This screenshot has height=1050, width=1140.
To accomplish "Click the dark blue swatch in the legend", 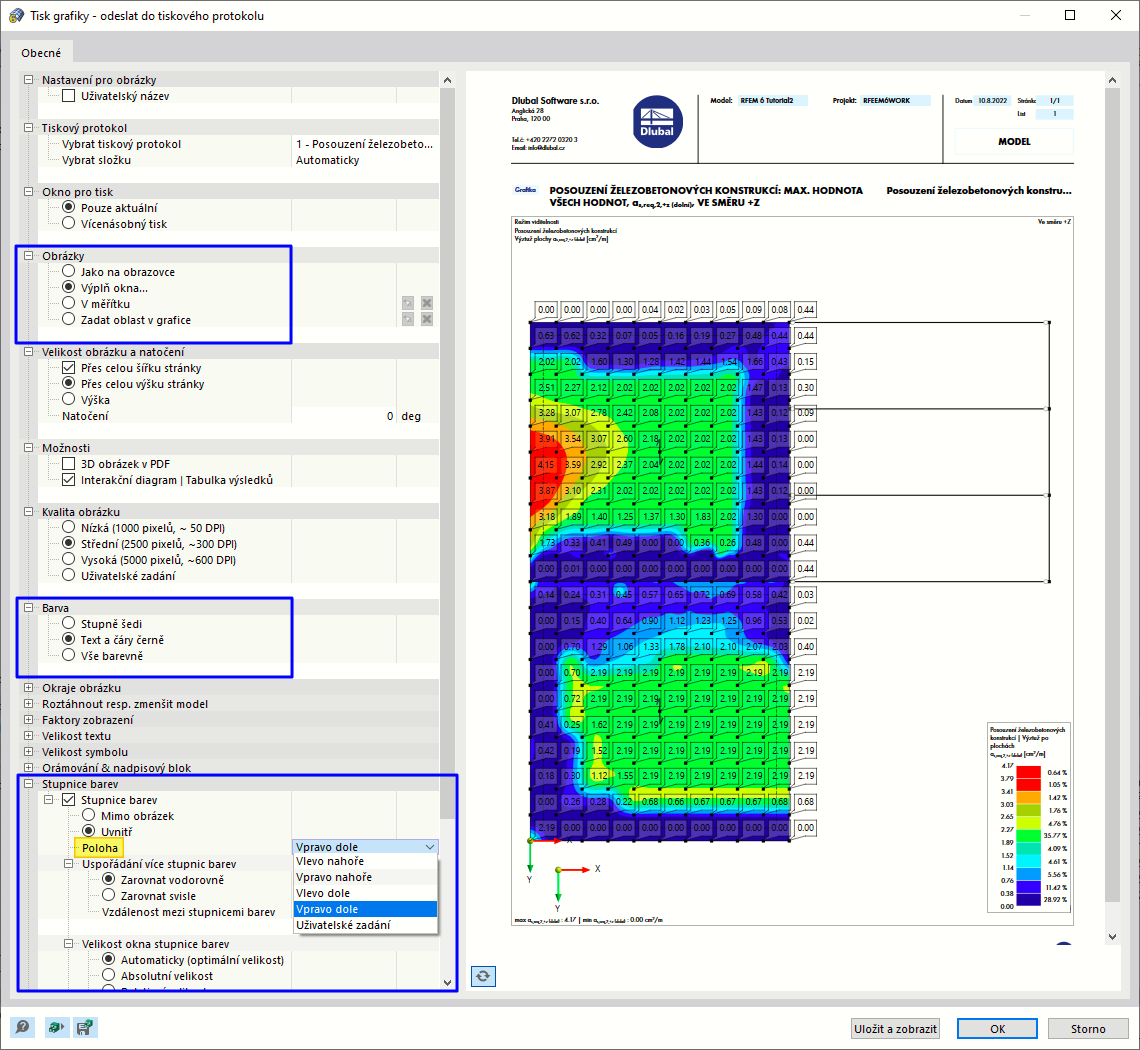I will point(1028,899).
